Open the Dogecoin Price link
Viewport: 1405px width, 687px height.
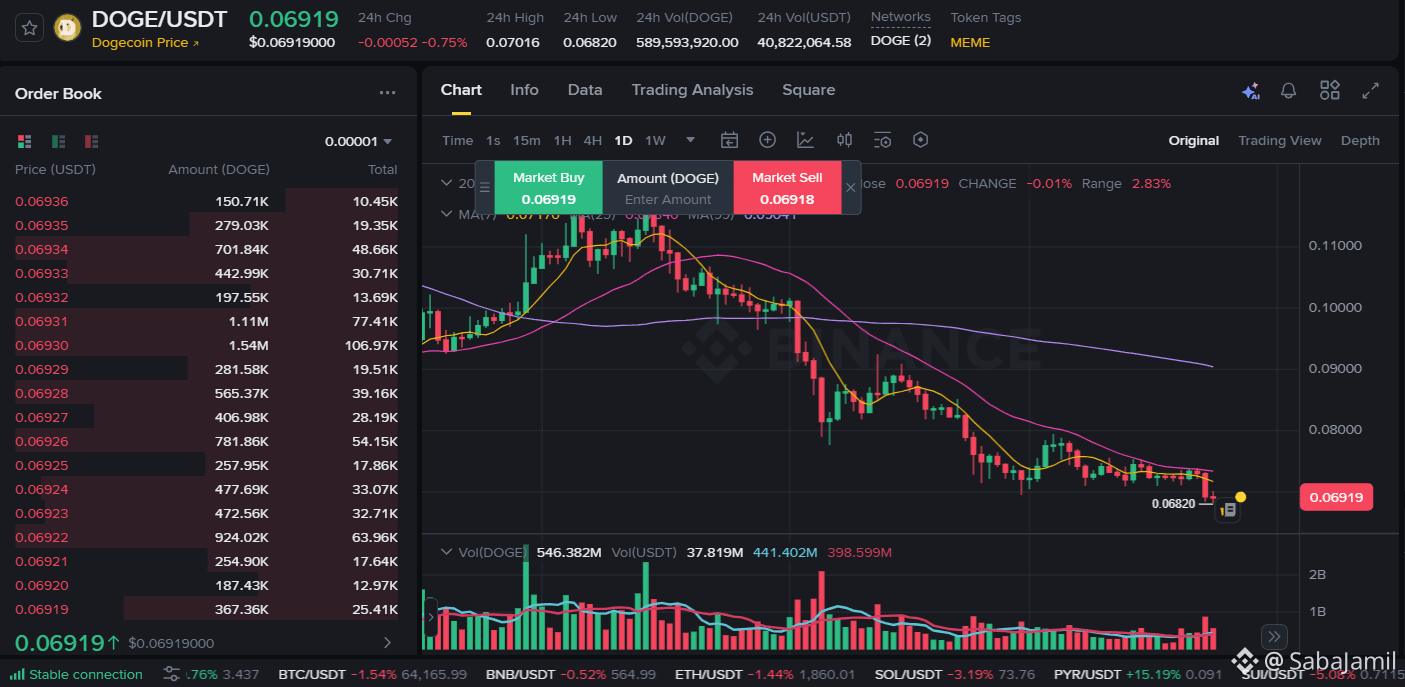tap(145, 43)
